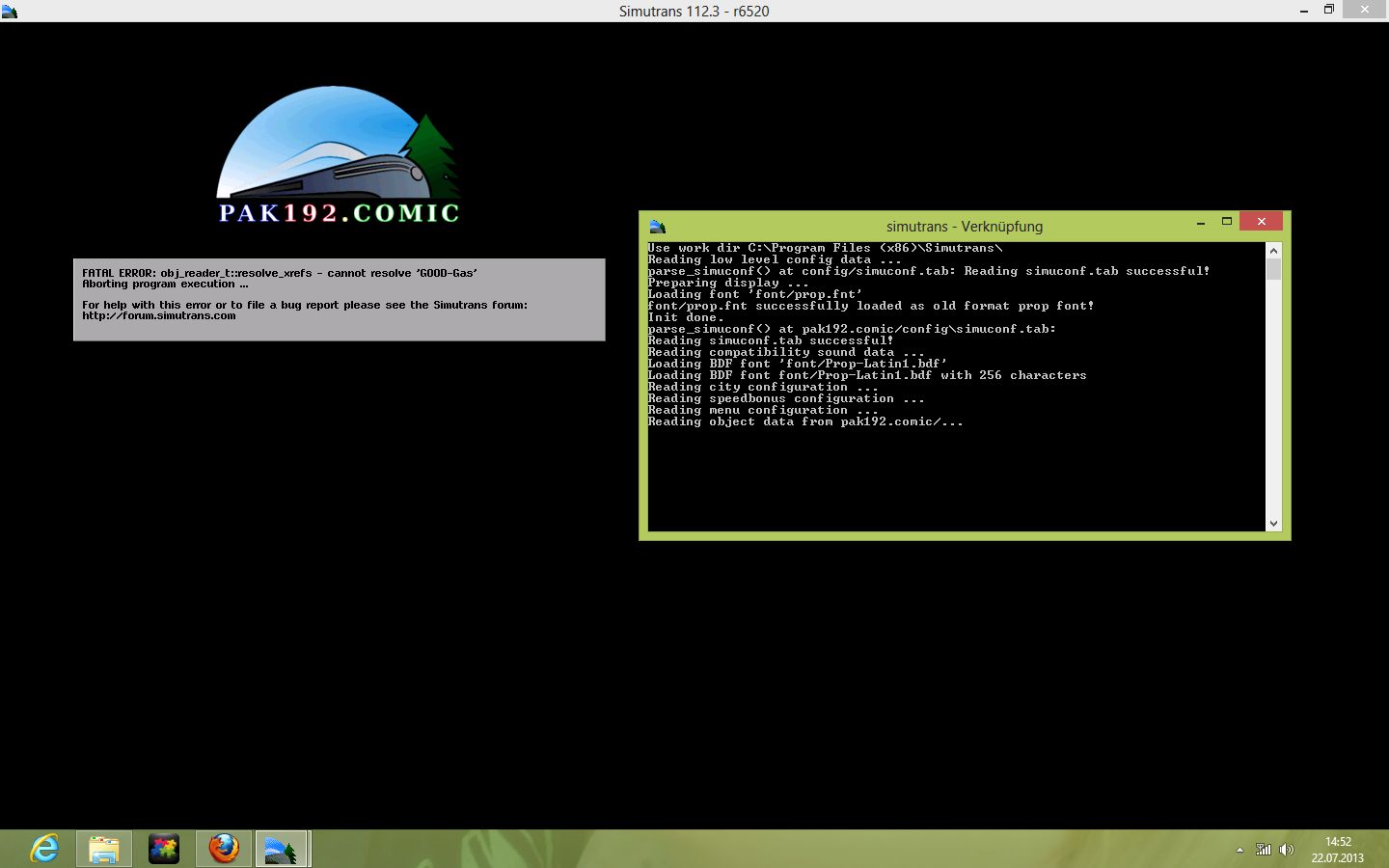Image resolution: width=1389 pixels, height=868 pixels.
Task: Close the simutrans - Verknüpfung console window
Action: pos(1261,222)
